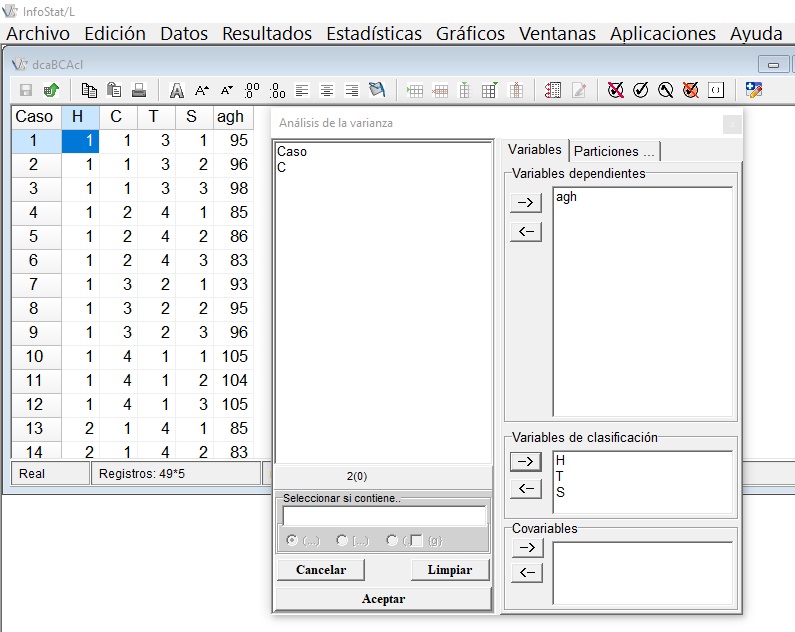Switch to the Particiones tab
This screenshot has width=795, height=632.
[x=613, y=151]
